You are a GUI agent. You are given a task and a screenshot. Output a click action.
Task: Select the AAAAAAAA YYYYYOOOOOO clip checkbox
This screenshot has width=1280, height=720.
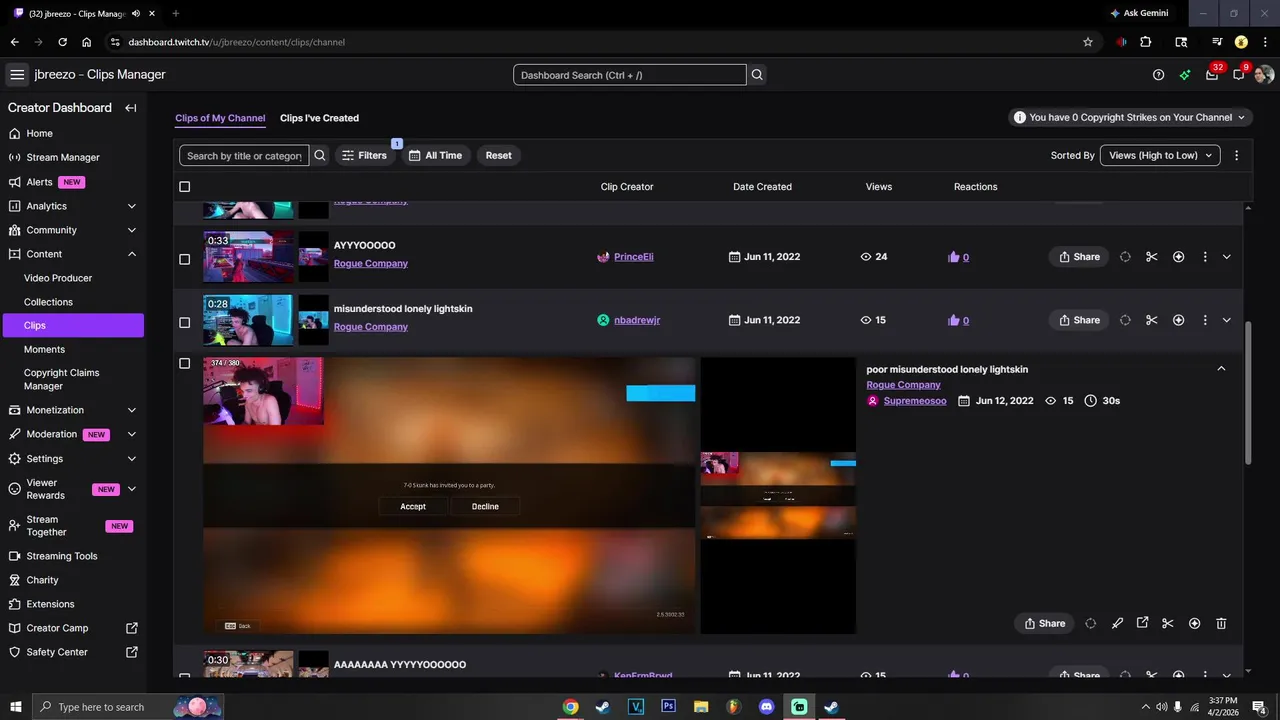point(184,676)
